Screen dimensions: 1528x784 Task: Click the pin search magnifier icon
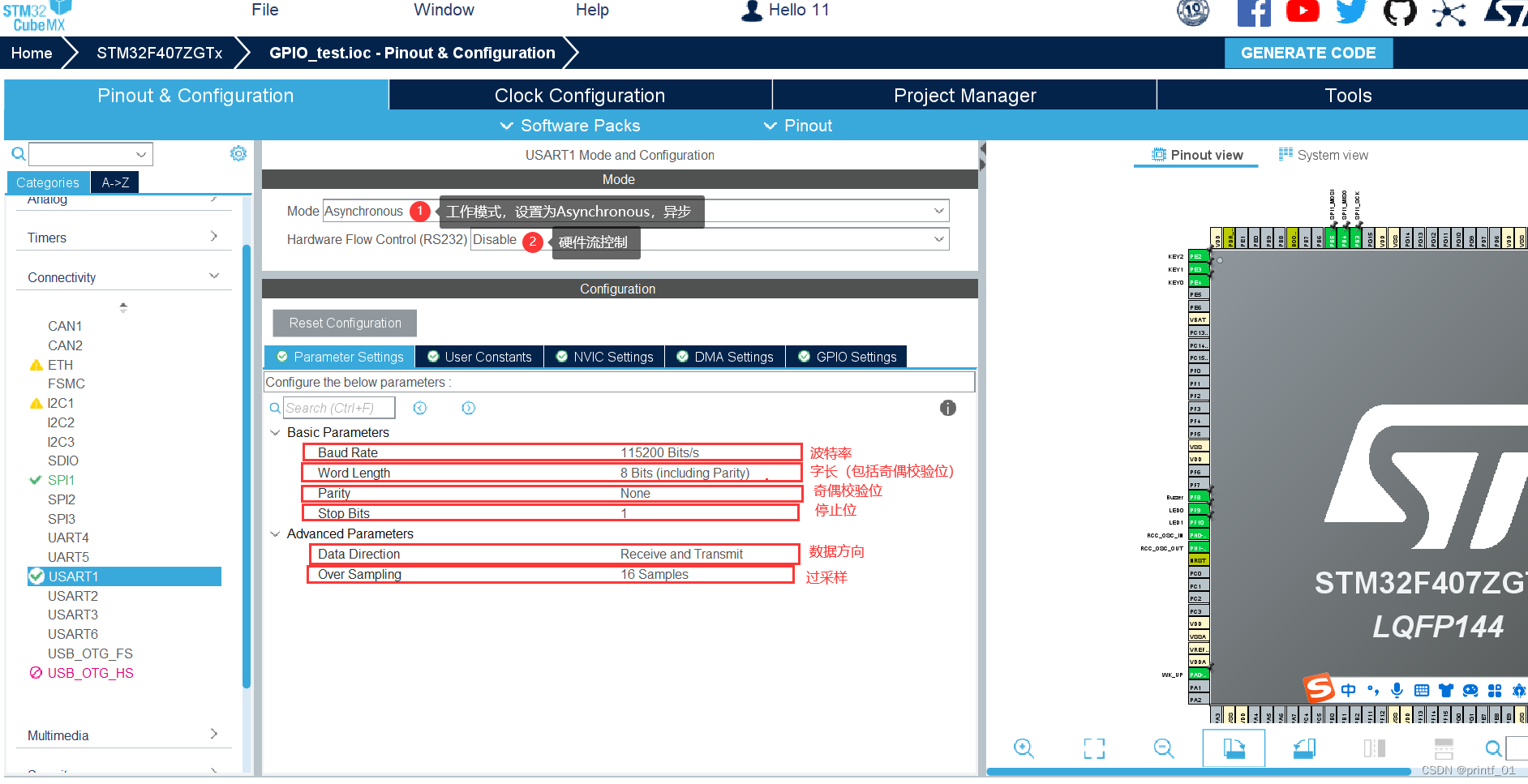pos(1493,748)
